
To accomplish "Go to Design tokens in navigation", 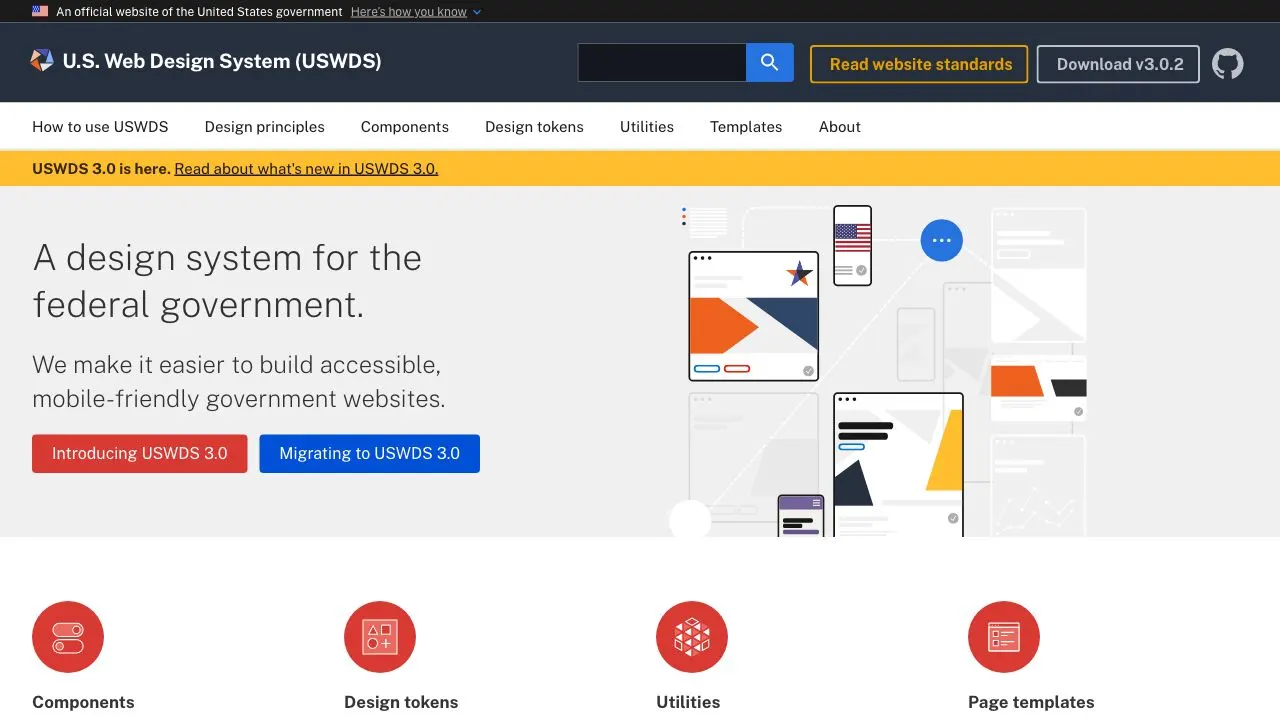I will tap(534, 127).
